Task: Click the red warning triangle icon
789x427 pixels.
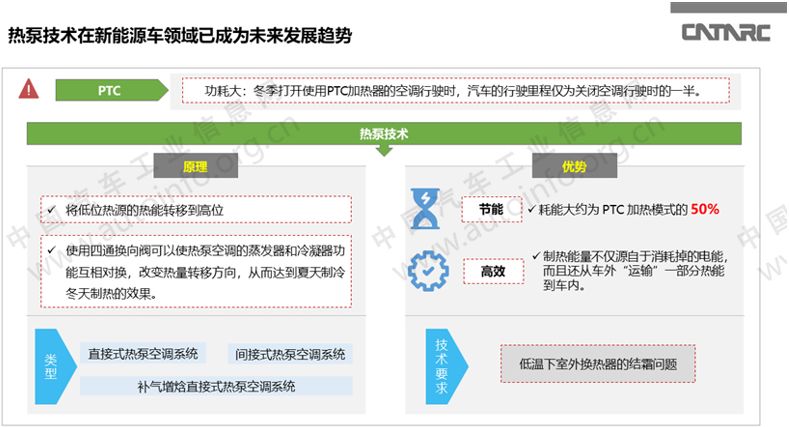Action: coord(29,90)
